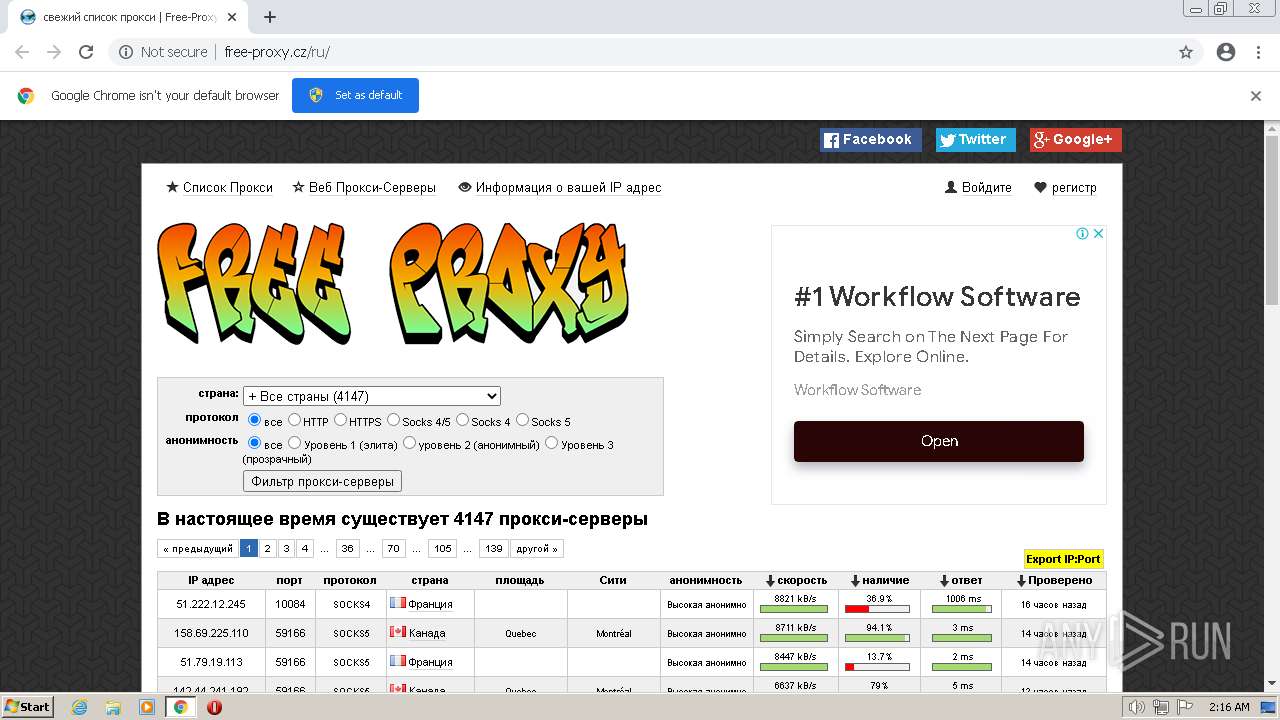
Task: Sort table by наличие column
Action: 880,580
